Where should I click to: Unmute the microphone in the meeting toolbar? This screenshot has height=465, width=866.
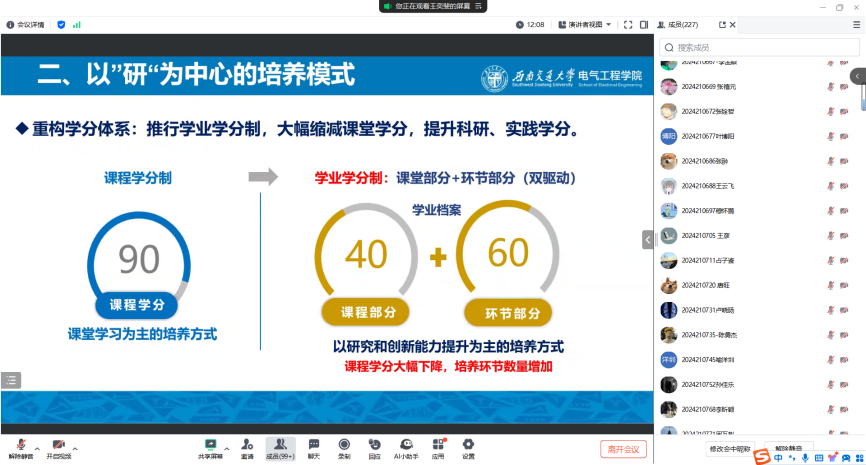click(20, 446)
